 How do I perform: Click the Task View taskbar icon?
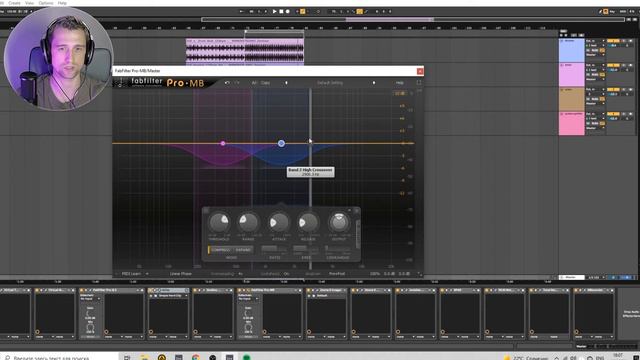pyautogui.click(x=127, y=357)
